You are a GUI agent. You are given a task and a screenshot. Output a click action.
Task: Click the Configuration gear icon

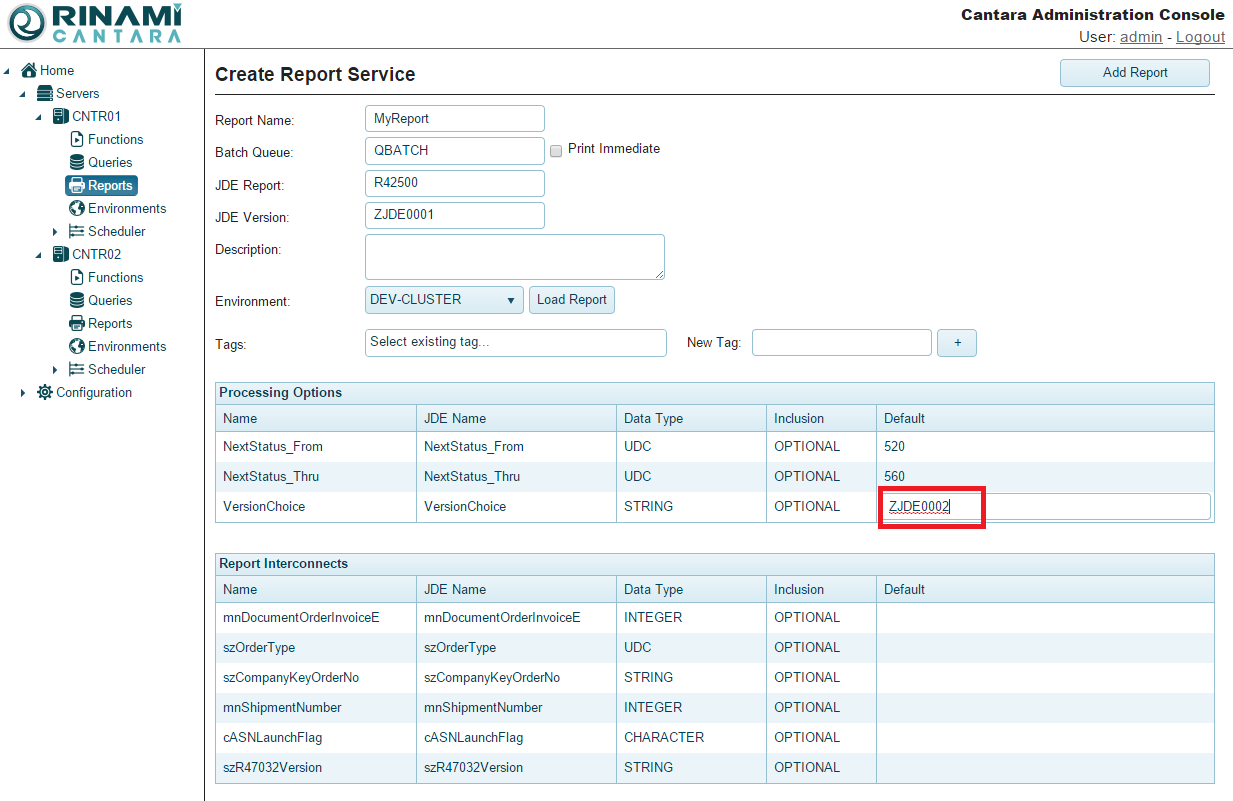click(x=45, y=392)
